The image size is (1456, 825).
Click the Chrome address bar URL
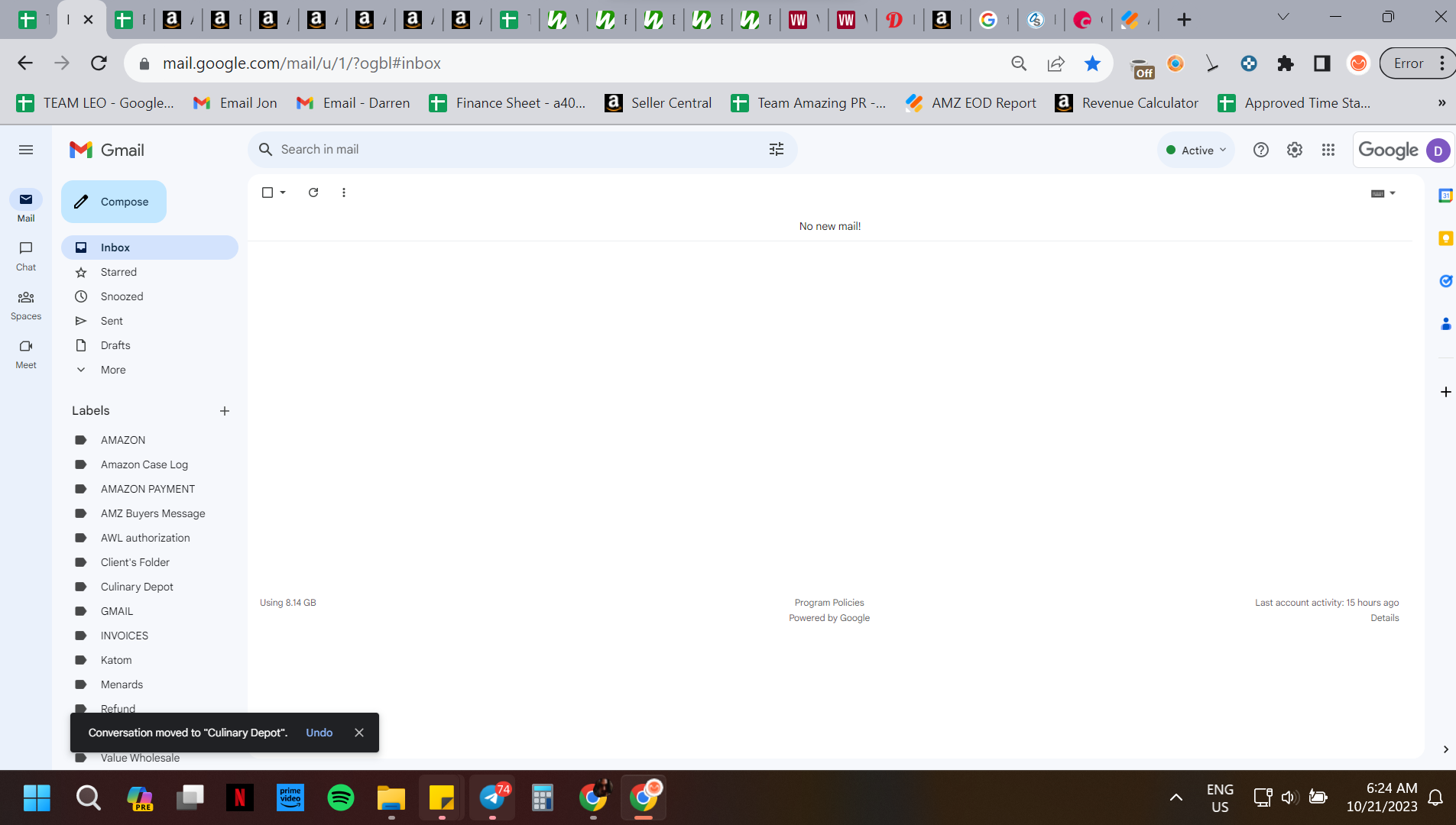[x=302, y=63]
